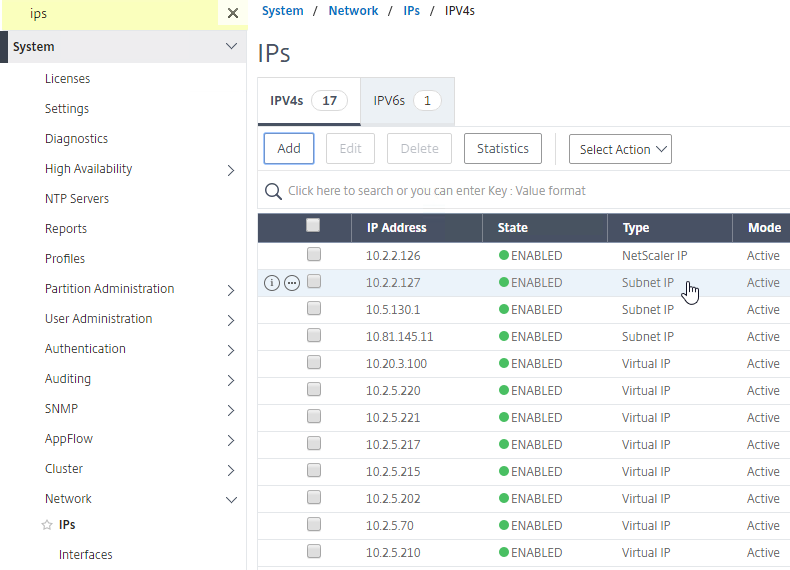Check the box for 10.2.5.215

click(x=314, y=470)
